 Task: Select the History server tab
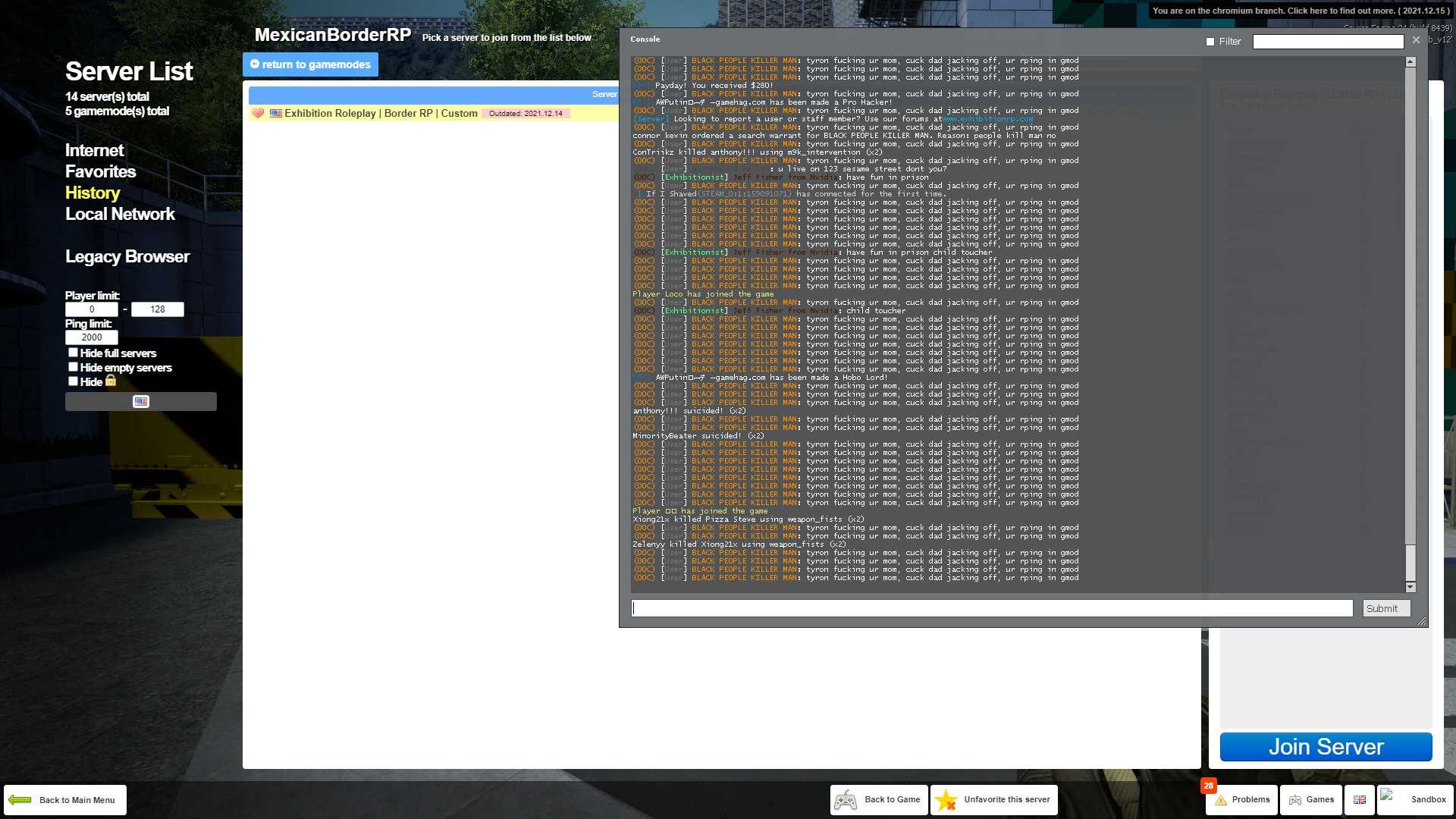tap(93, 193)
